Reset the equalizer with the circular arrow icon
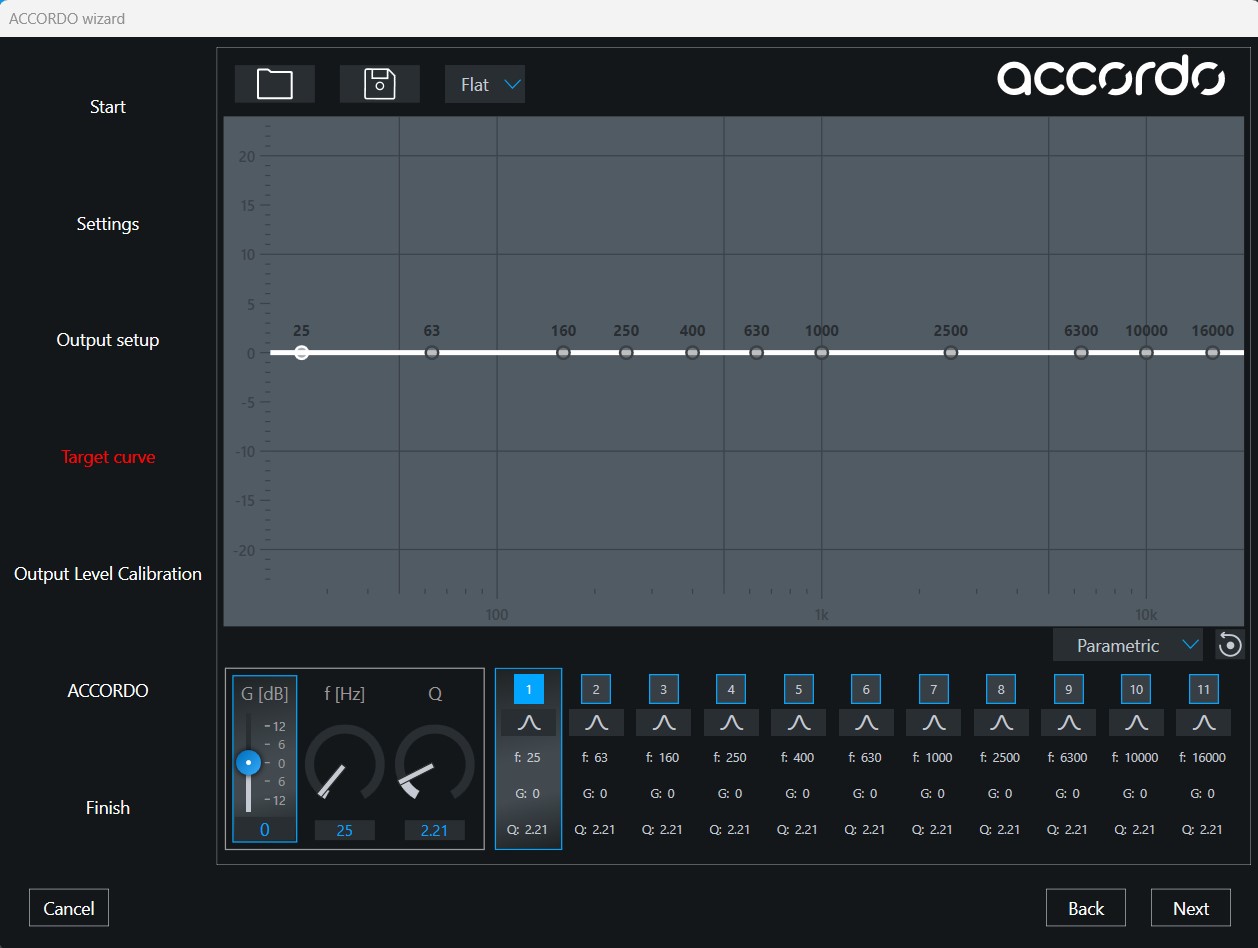 (x=1230, y=645)
